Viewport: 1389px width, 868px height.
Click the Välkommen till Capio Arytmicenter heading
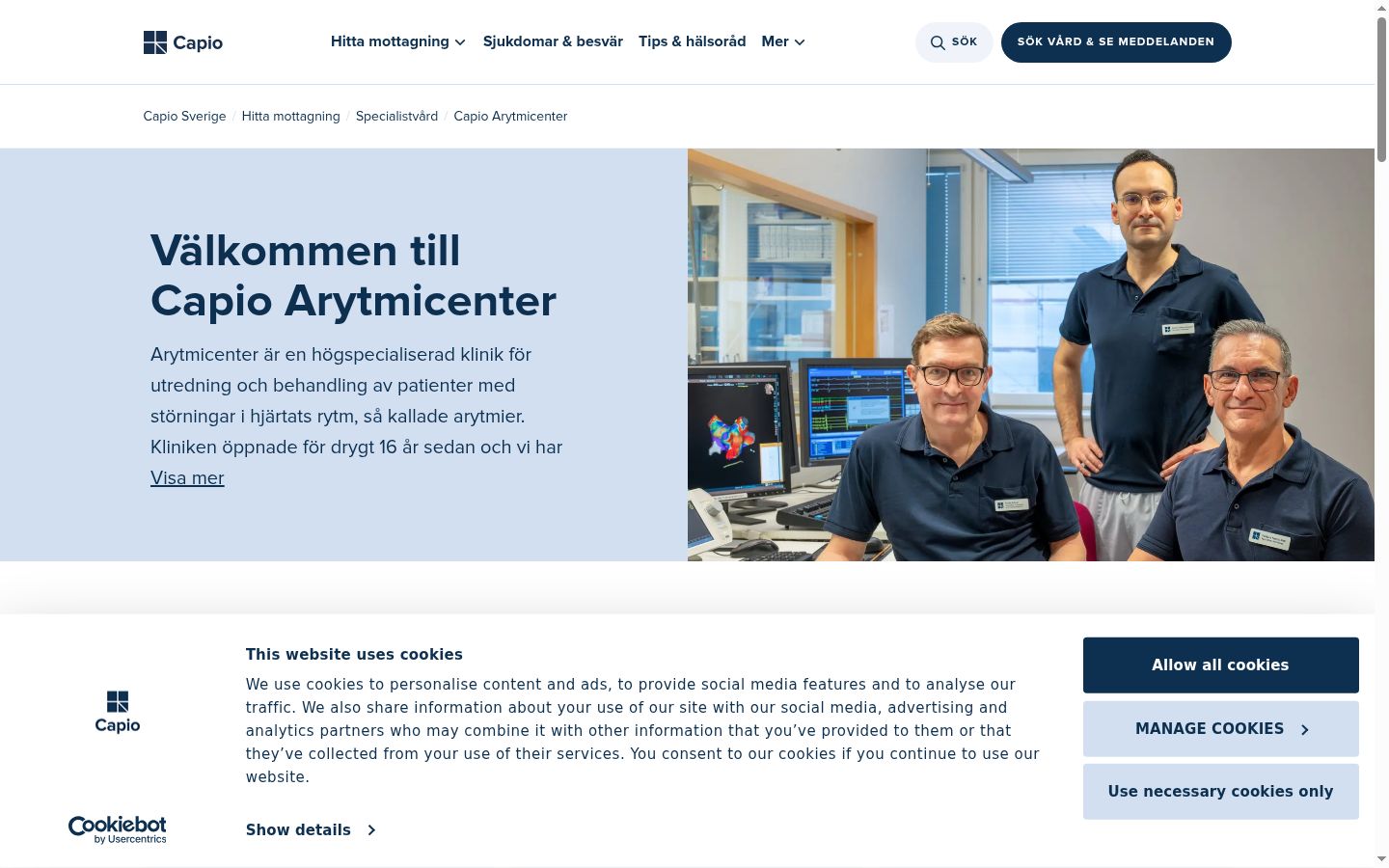353,276
